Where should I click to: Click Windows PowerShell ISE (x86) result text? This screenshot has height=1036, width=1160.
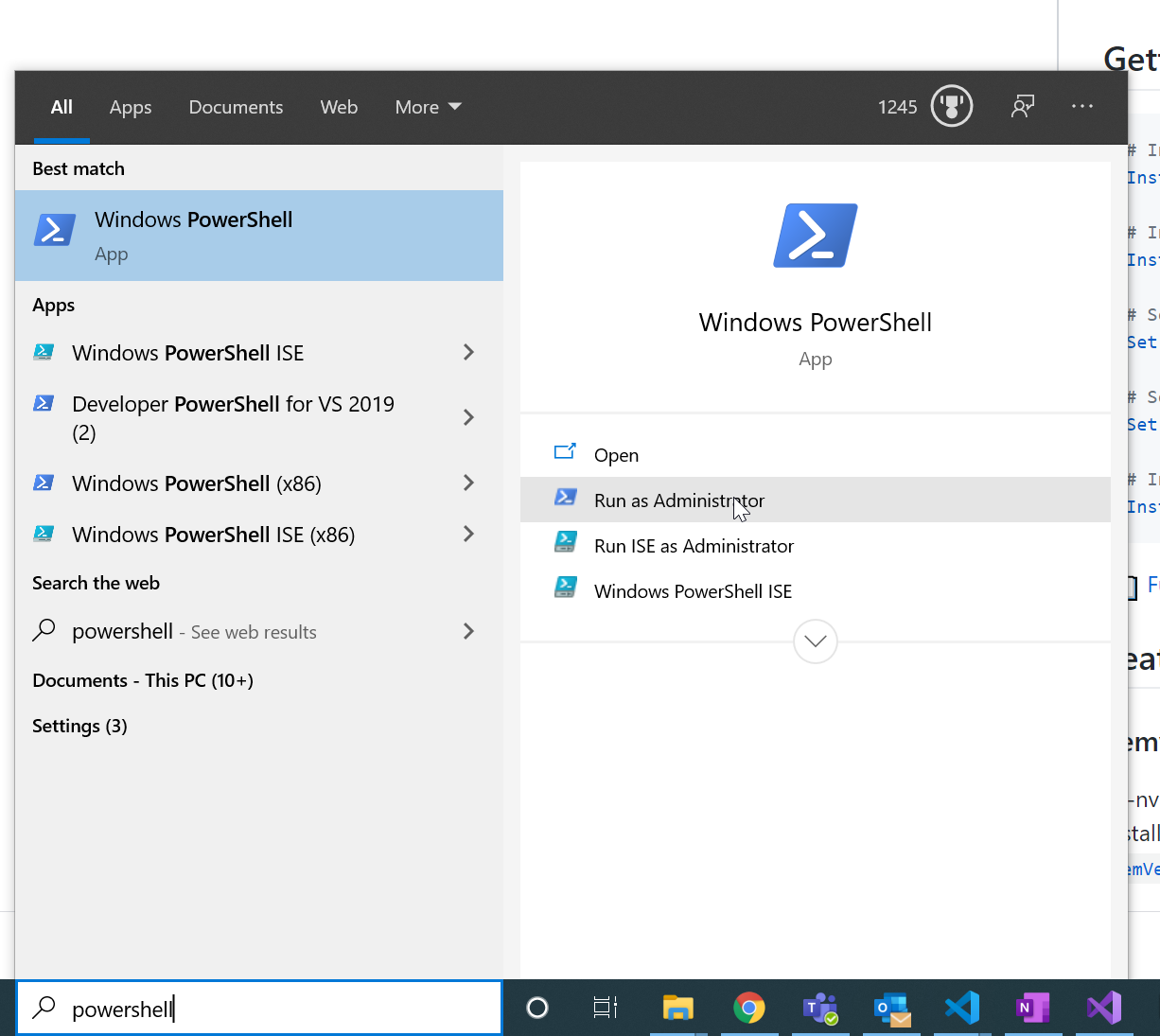(x=214, y=535)
